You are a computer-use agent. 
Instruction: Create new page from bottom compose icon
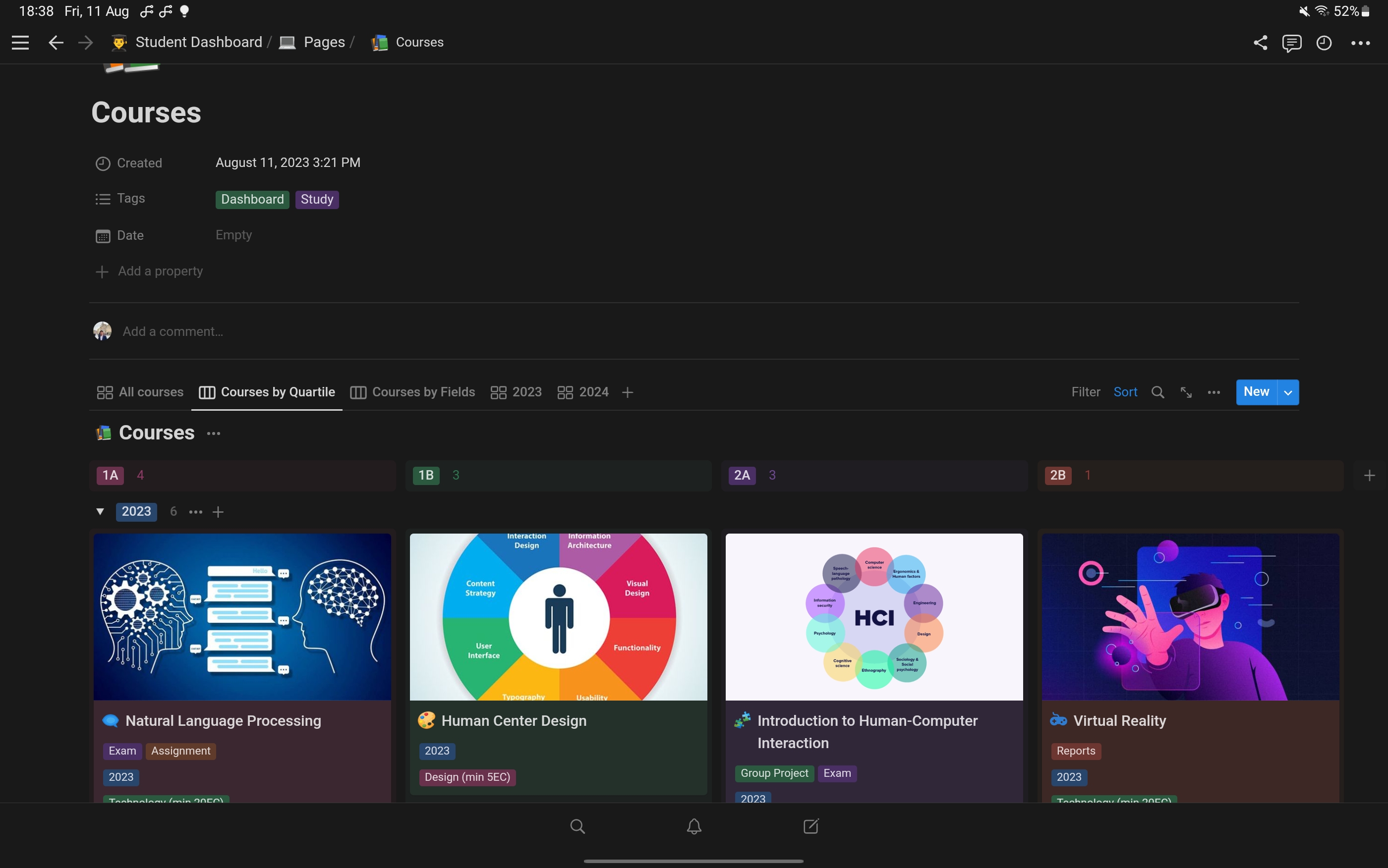[x=810, y=826]
